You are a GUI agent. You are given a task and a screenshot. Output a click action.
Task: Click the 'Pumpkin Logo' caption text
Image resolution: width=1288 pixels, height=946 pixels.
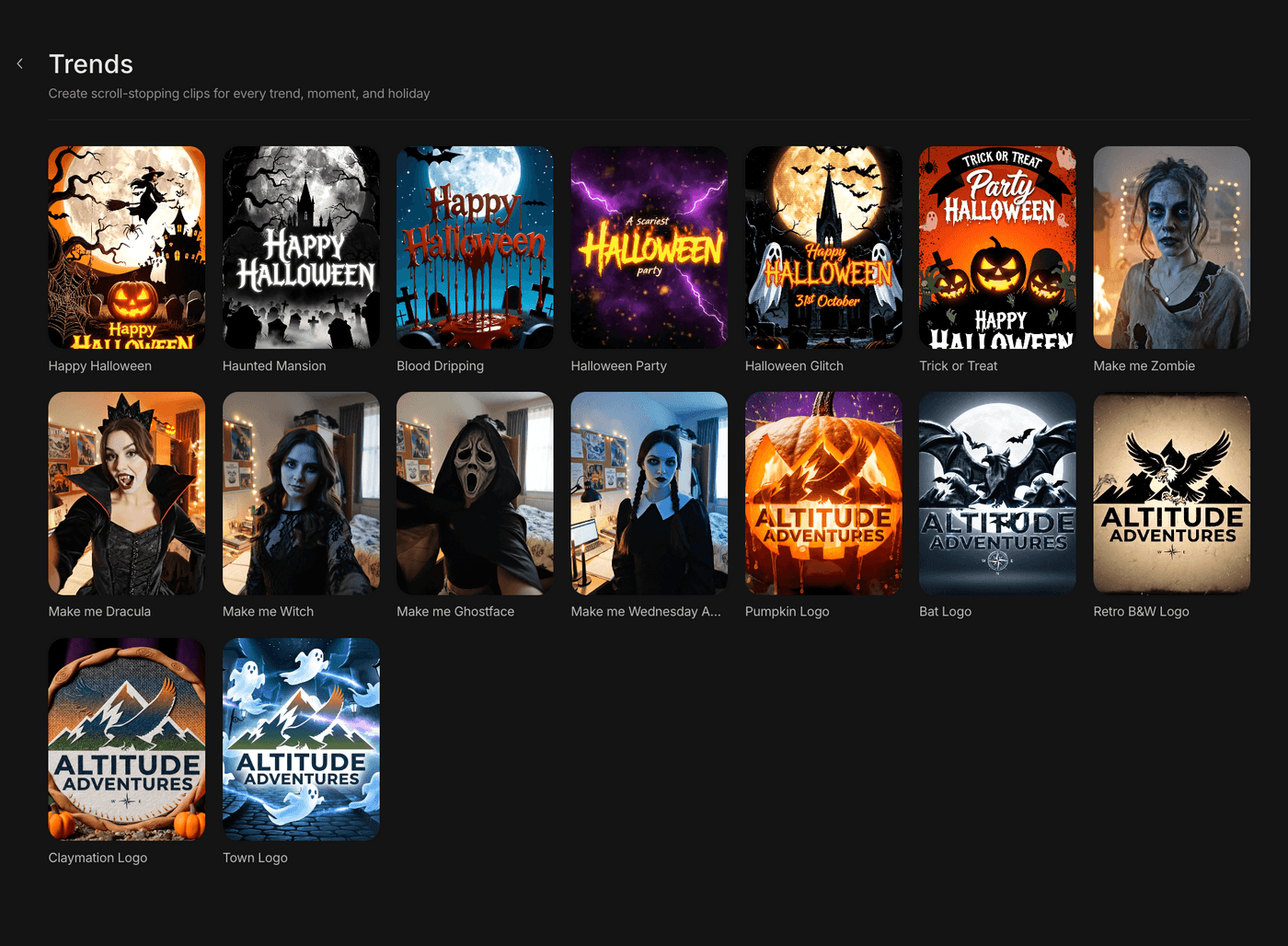click(x=787, y=611)
